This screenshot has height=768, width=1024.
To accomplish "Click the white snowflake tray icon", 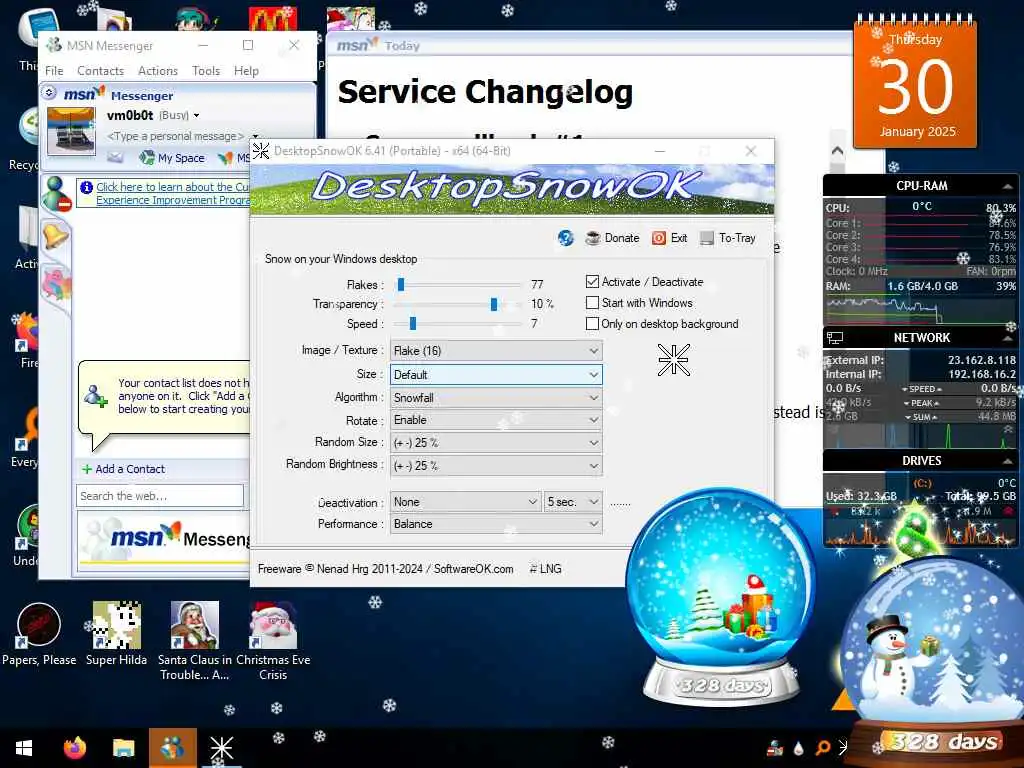I will click(844, 747).
